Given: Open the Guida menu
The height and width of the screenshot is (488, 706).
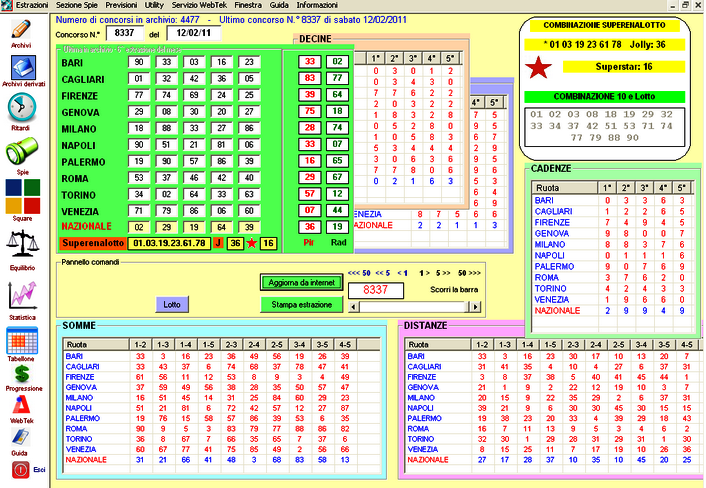Looking at the screenshot, I should (x=279, y=5).
